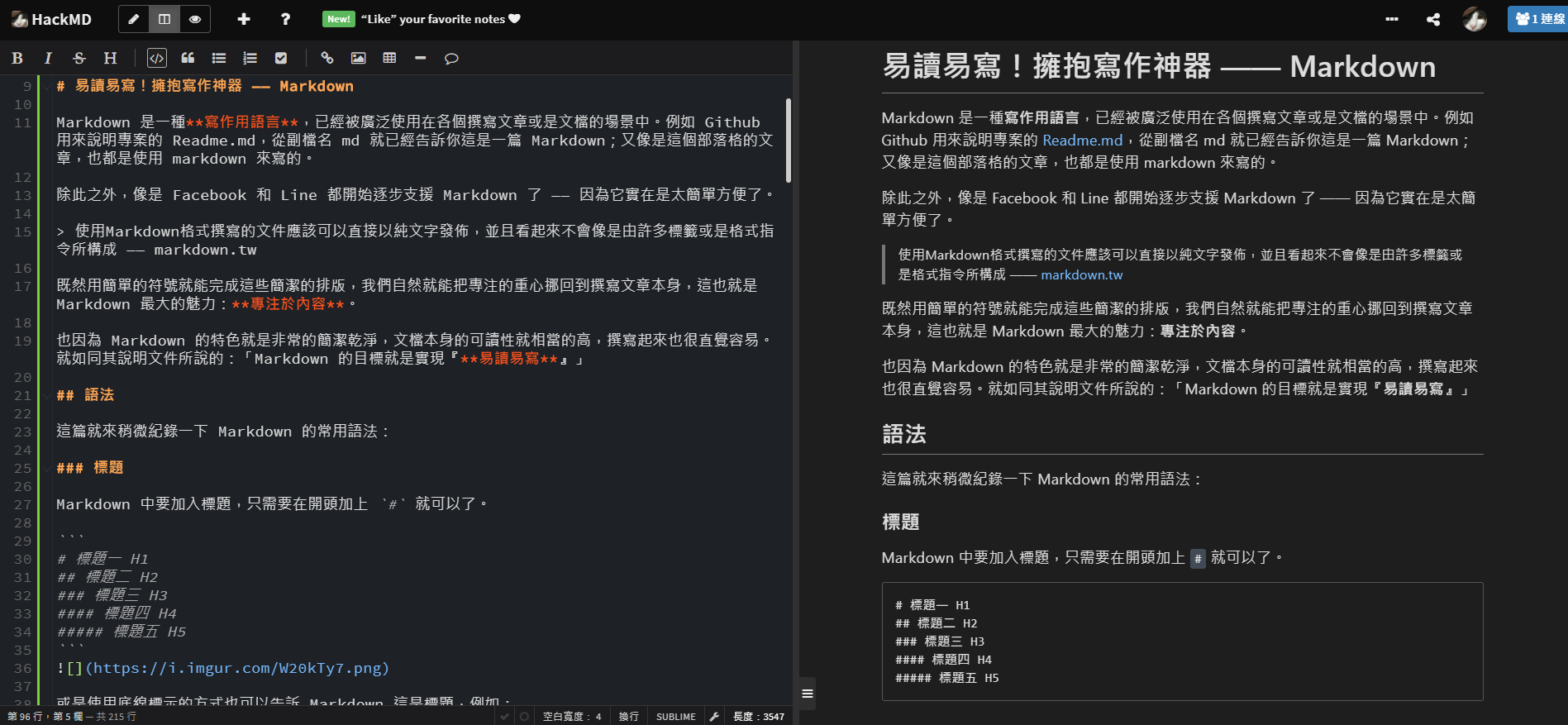Insert a bulleted list
The height and width of the screenshot is (725, 1568).
(x=219, y=58)
